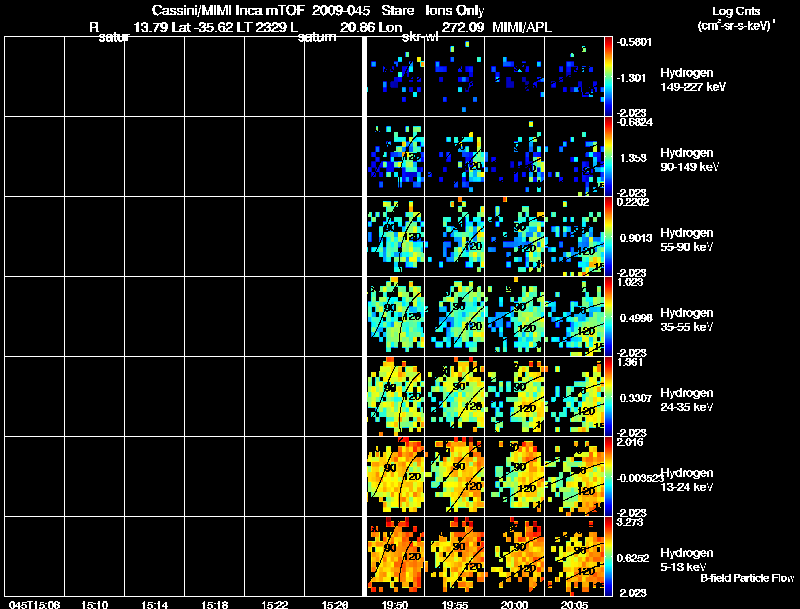Click the '3.273' colorbar maximum value
The height and width of the screenshot is (609, 800).
630,522
